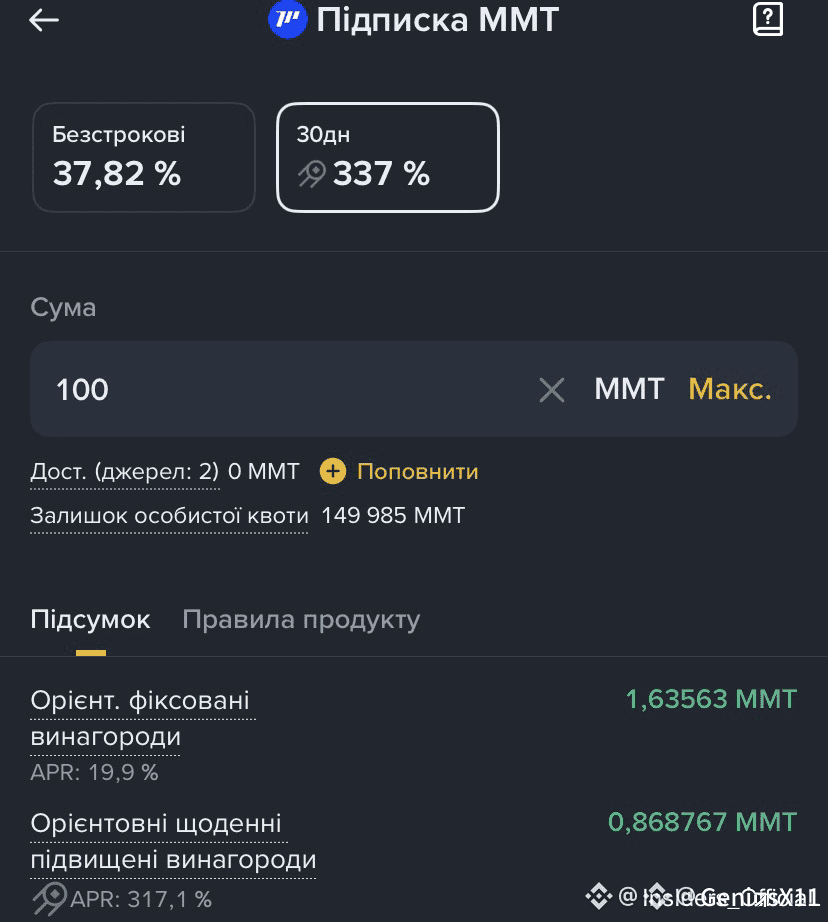Tap the Поповнити link
Screen dimensions: 828x922
[x=418, y=472]
